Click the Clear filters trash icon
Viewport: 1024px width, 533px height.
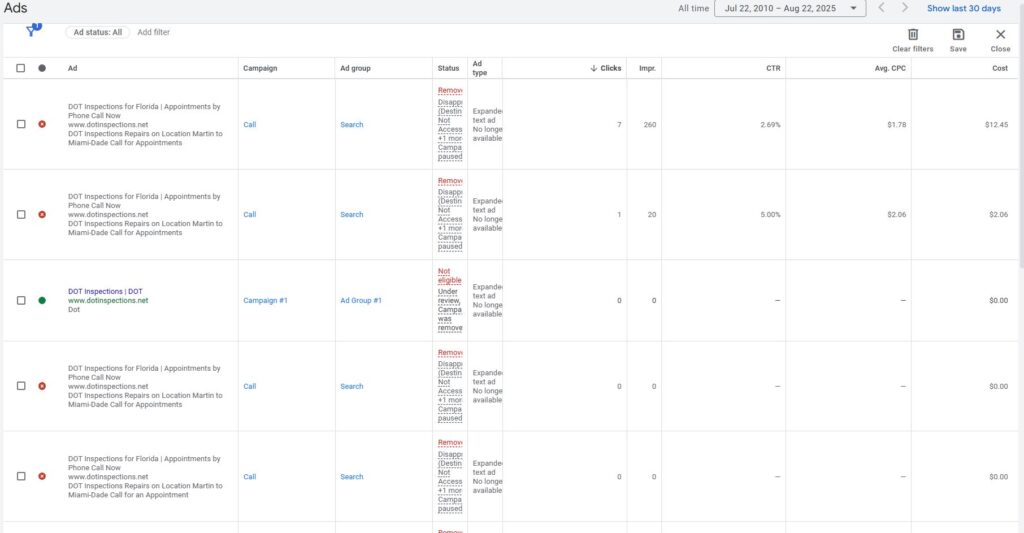[x=912, y=34]
